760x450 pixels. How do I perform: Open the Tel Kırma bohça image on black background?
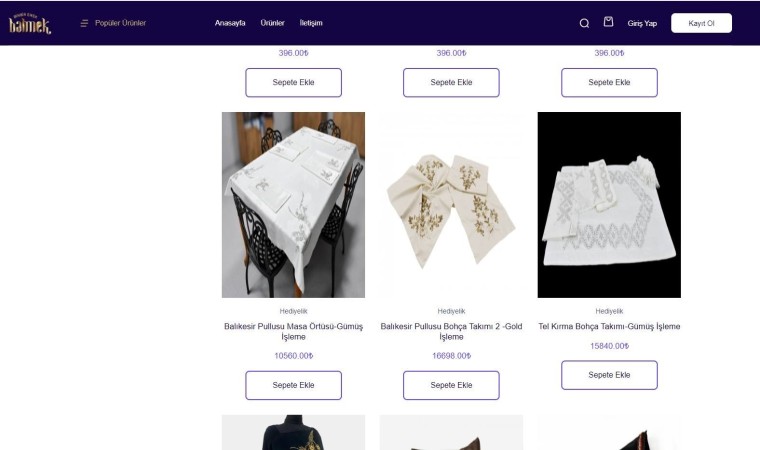tap(609, 205)
